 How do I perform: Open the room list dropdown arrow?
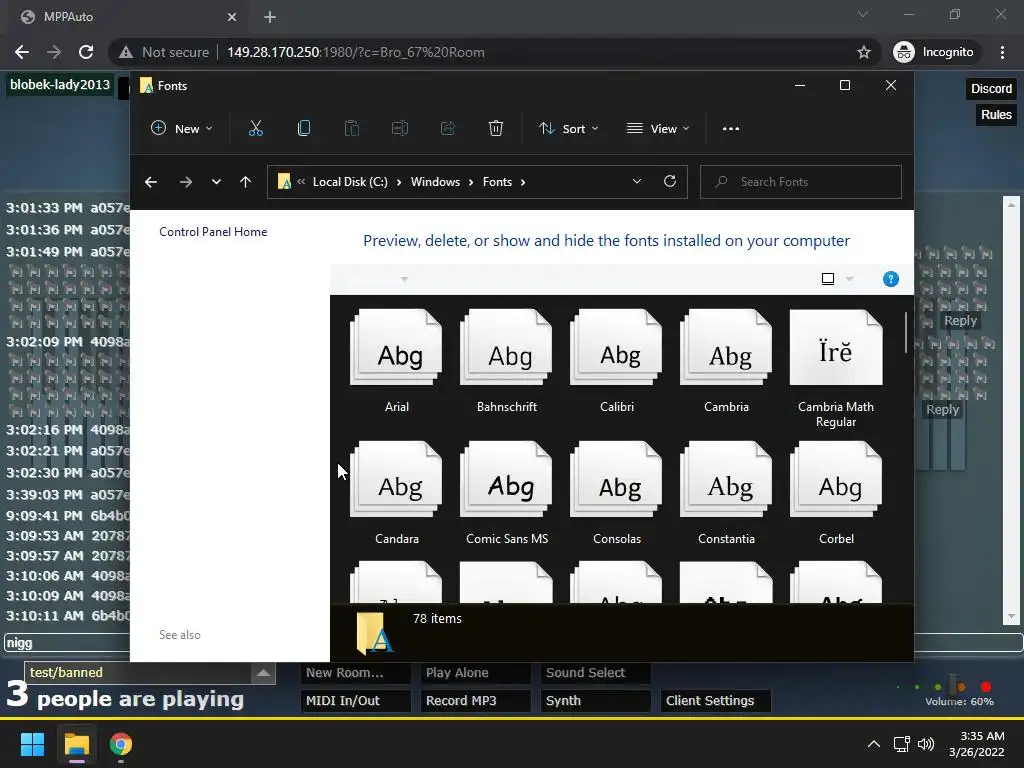(x=263, y=673)
